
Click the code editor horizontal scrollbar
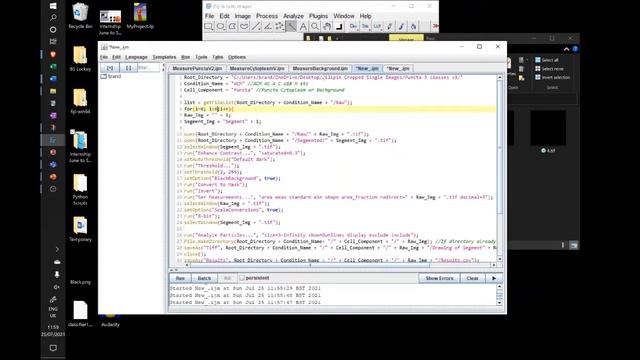click(x=309, y=265)
